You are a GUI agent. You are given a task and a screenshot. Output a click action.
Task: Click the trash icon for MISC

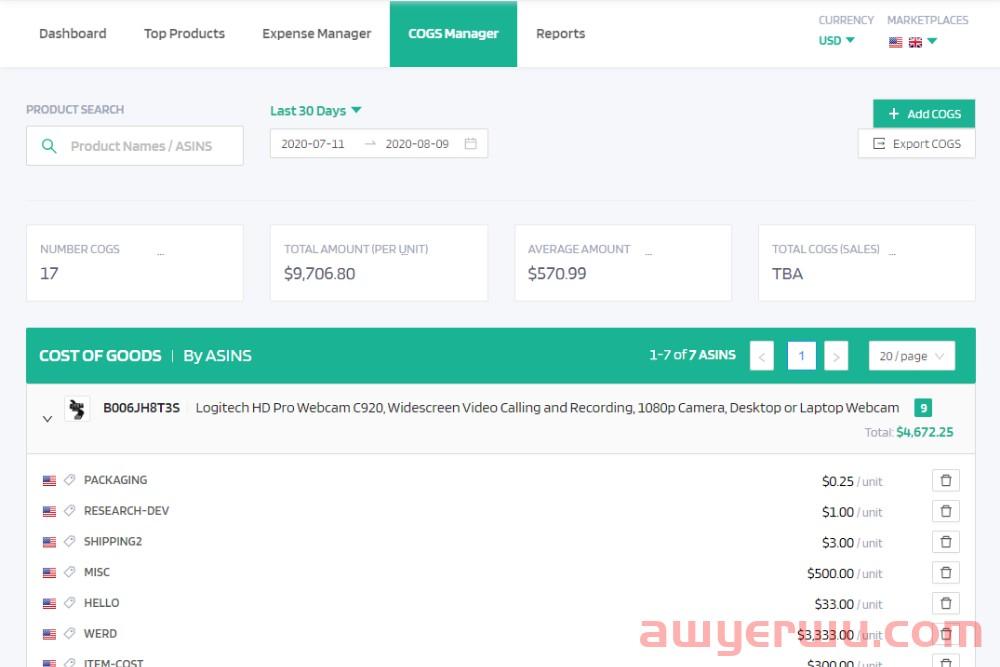point(945,573)
